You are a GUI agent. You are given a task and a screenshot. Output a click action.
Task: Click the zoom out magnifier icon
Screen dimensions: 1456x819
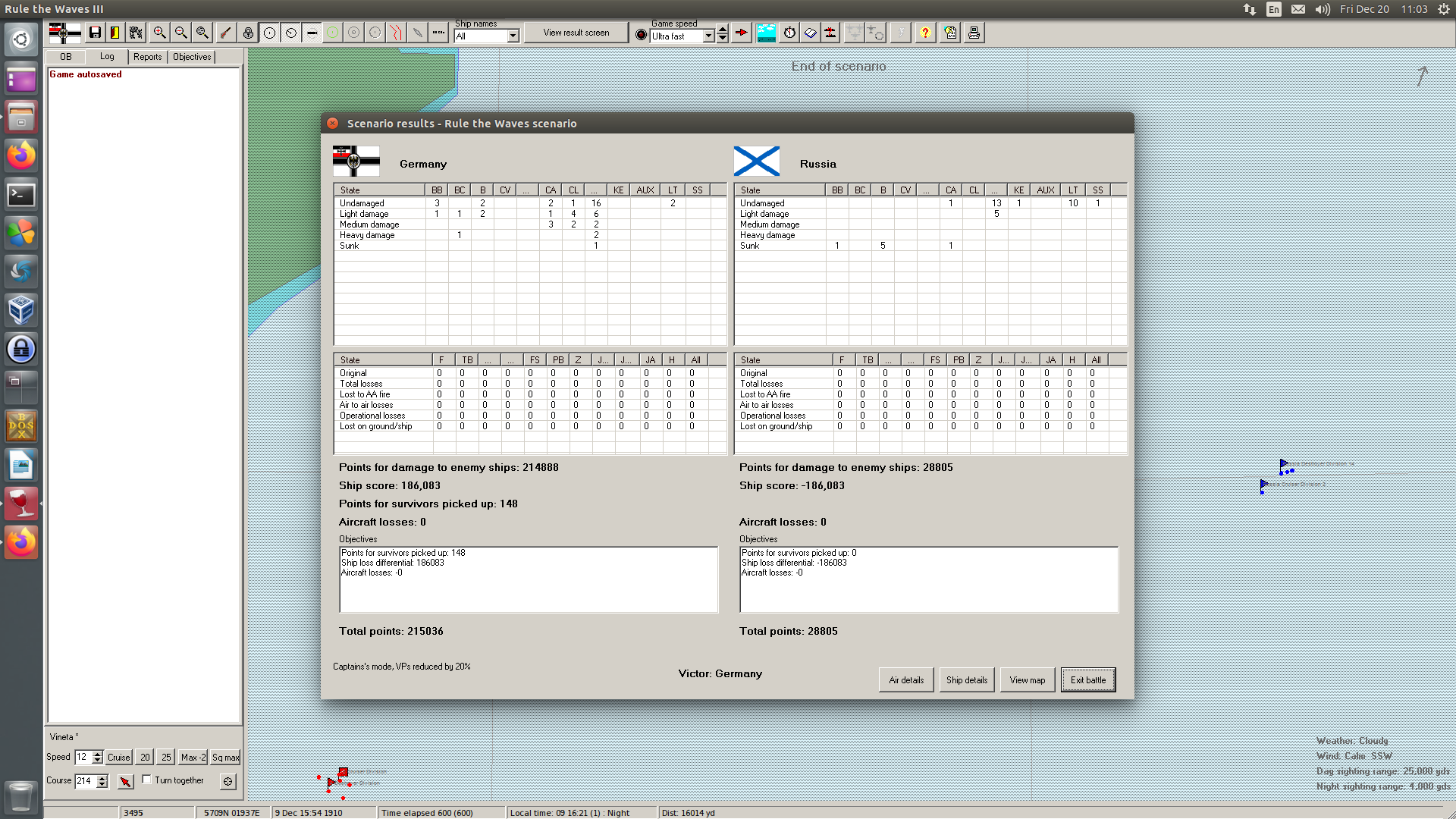point(180,33)
